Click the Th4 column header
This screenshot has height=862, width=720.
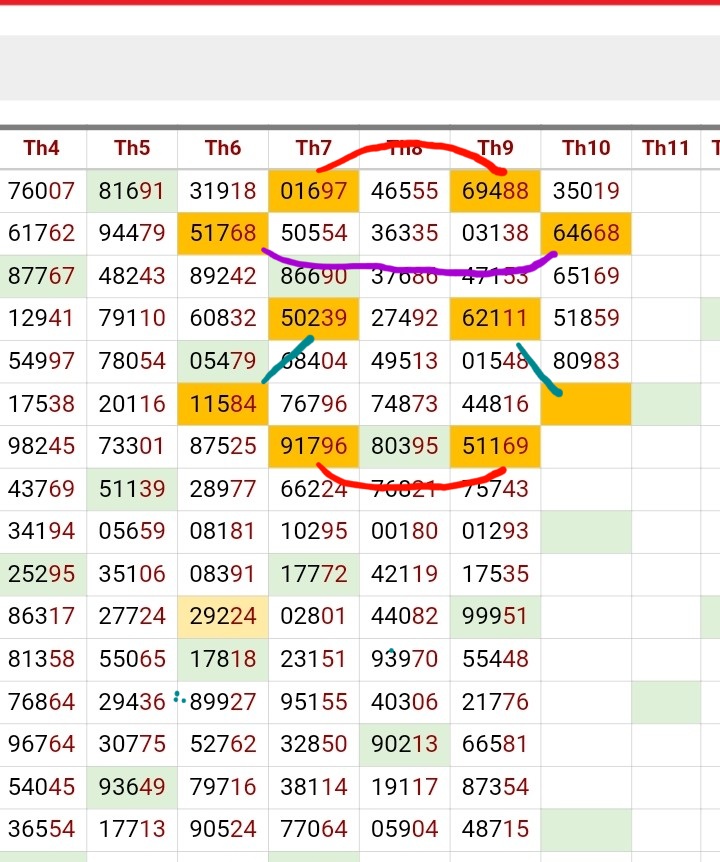point(42,148)
